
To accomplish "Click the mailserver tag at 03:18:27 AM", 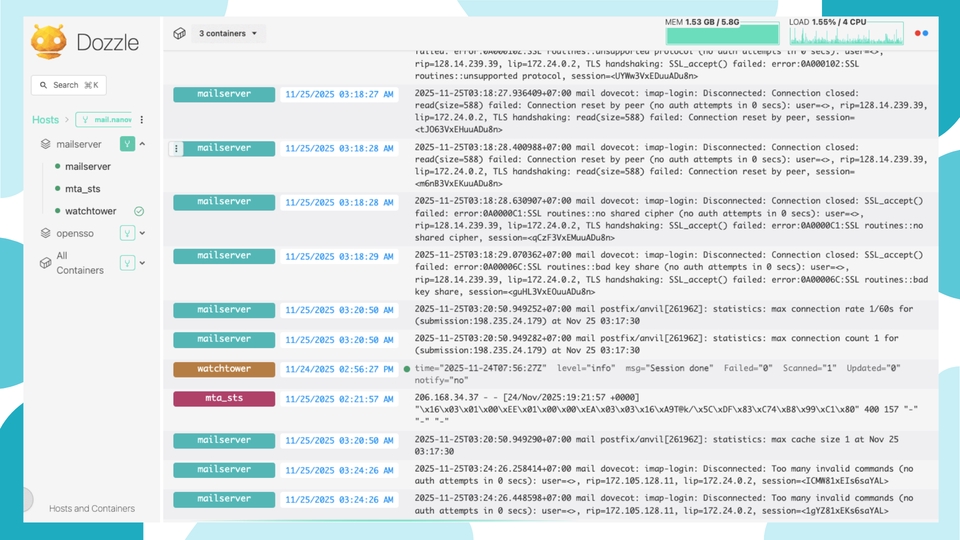I will 224,94.
